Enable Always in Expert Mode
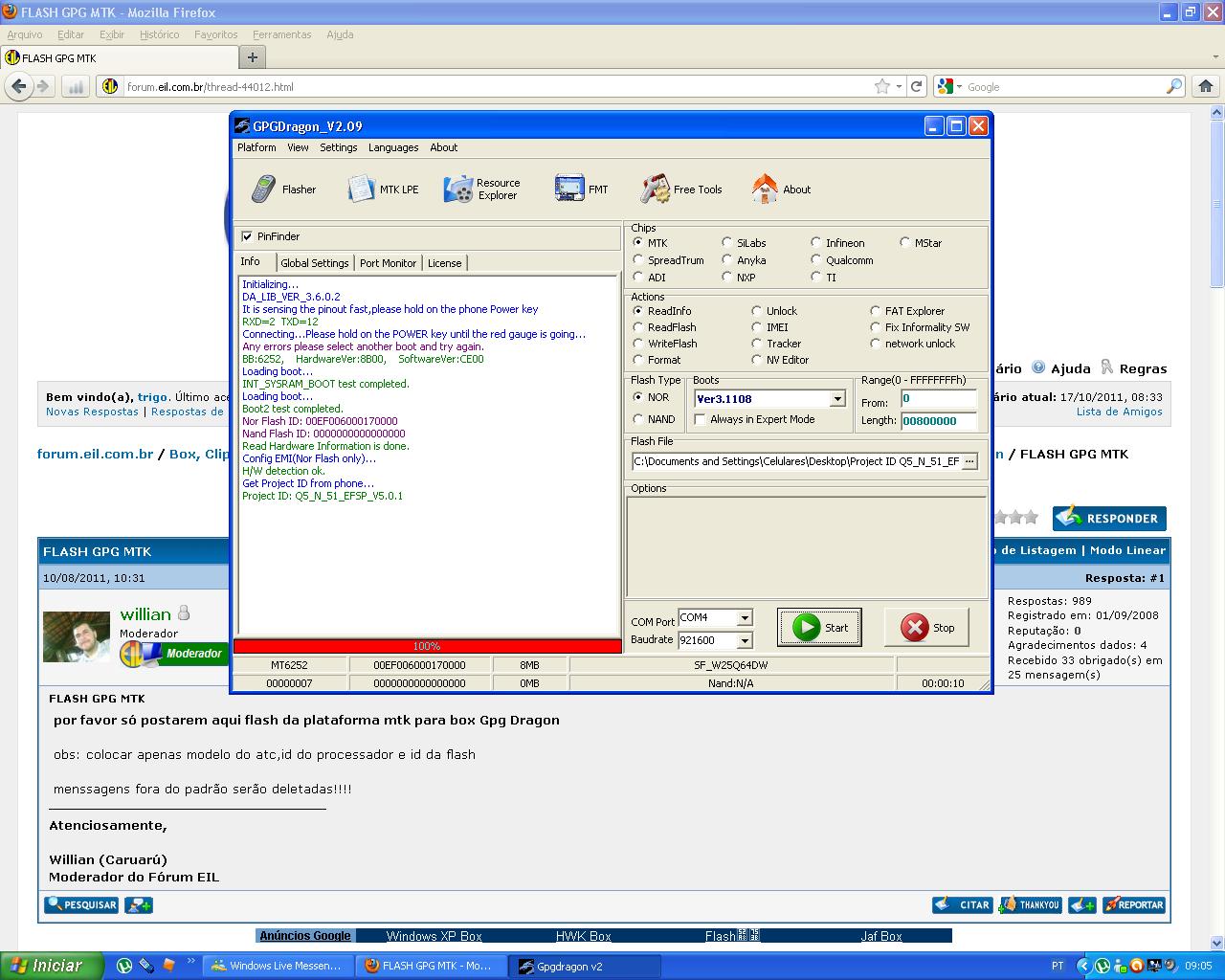This screenshot has width=1225, height=980. pyautogui.click(x=700, y=419)
